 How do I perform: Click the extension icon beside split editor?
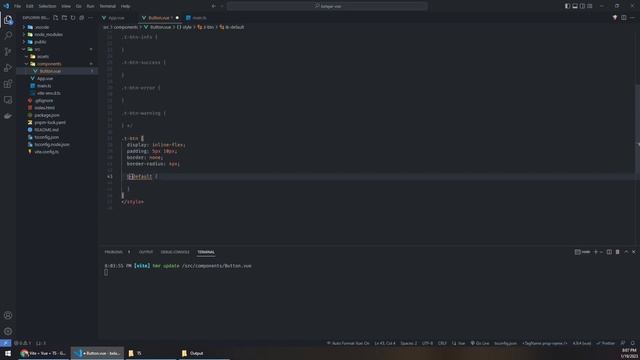pyautogui.click(x=615, y=18)
